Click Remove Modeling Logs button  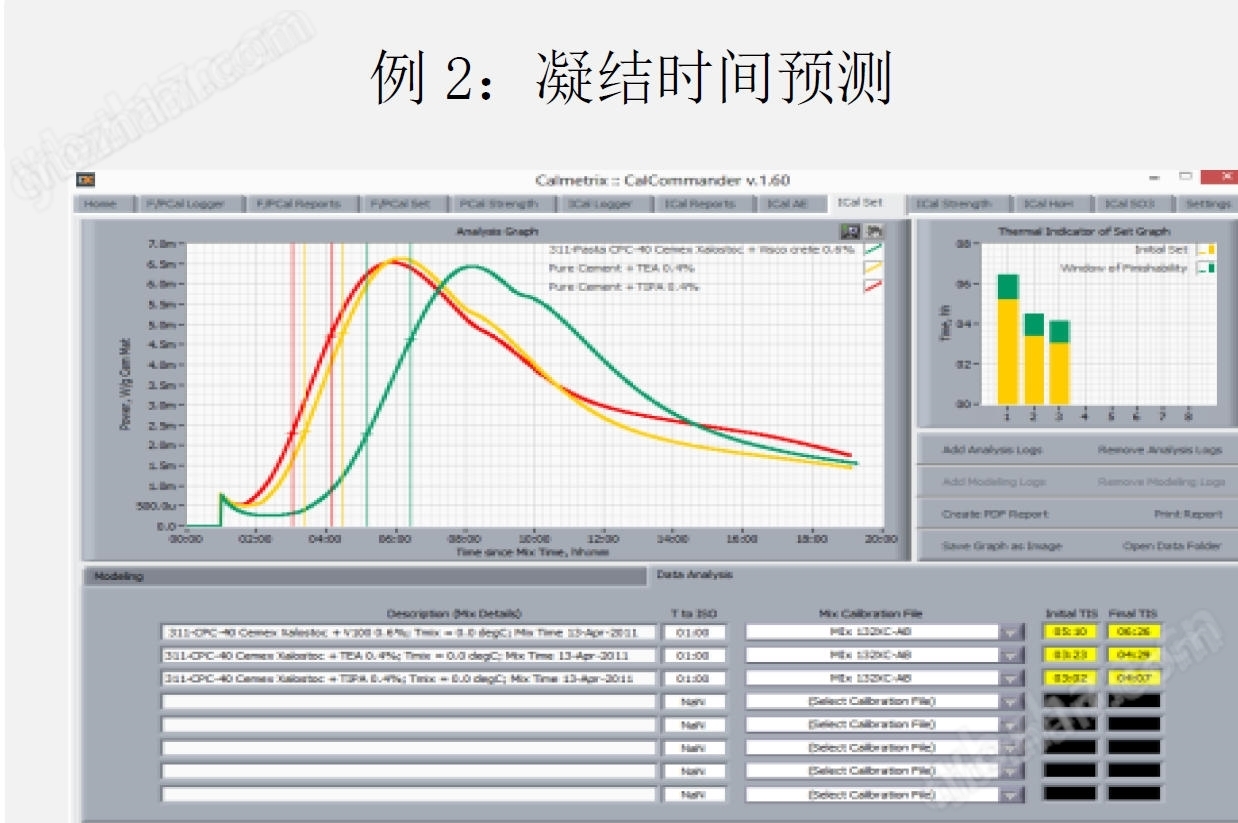click(x=1161, y=482)
